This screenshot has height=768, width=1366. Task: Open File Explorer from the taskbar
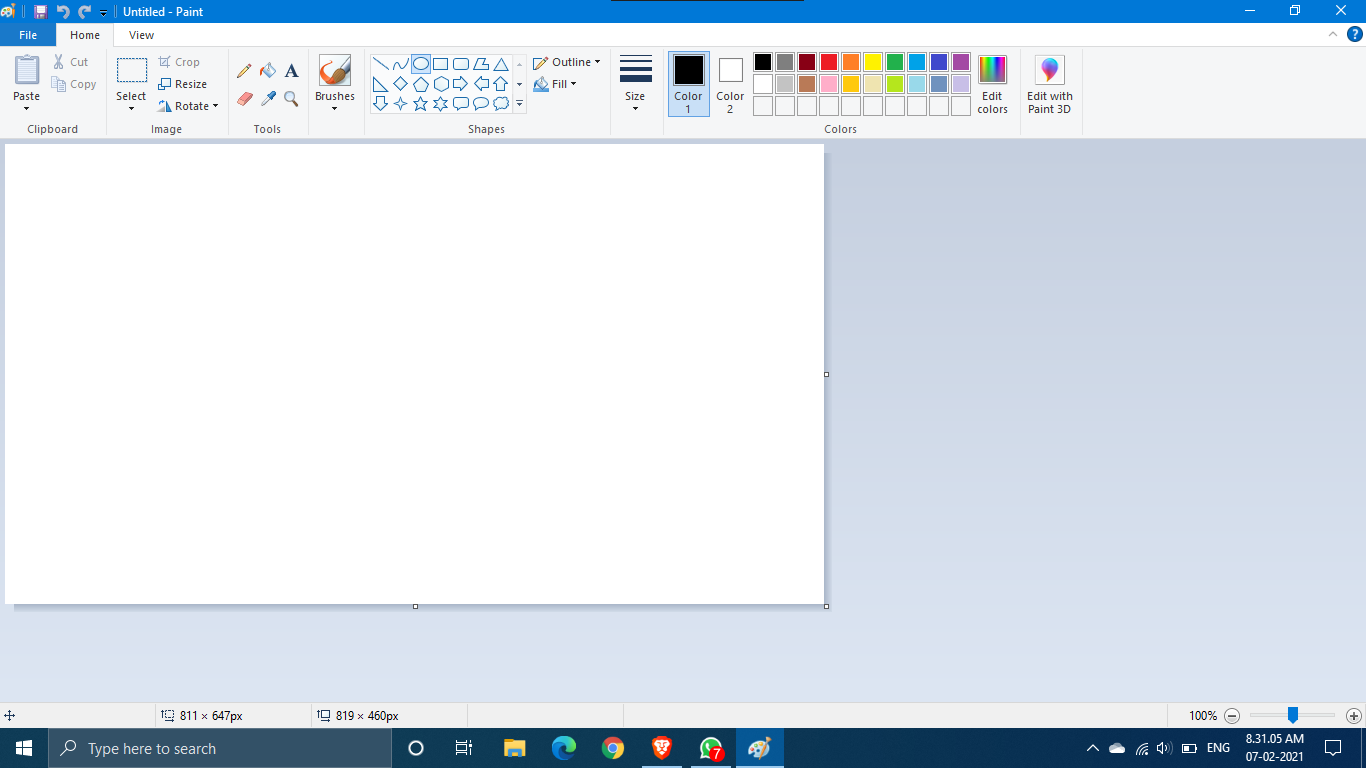click(515, 748)
